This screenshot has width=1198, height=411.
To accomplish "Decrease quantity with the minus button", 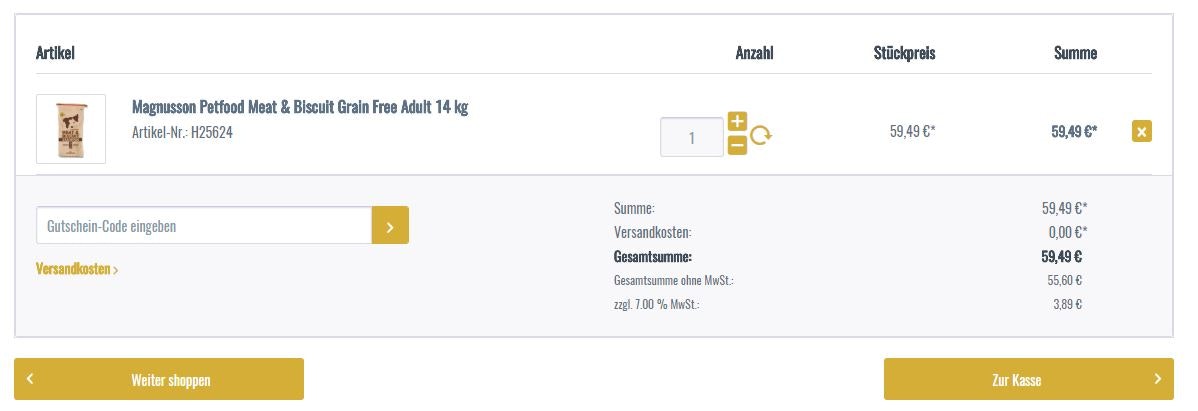I will [x=737, y=146].
